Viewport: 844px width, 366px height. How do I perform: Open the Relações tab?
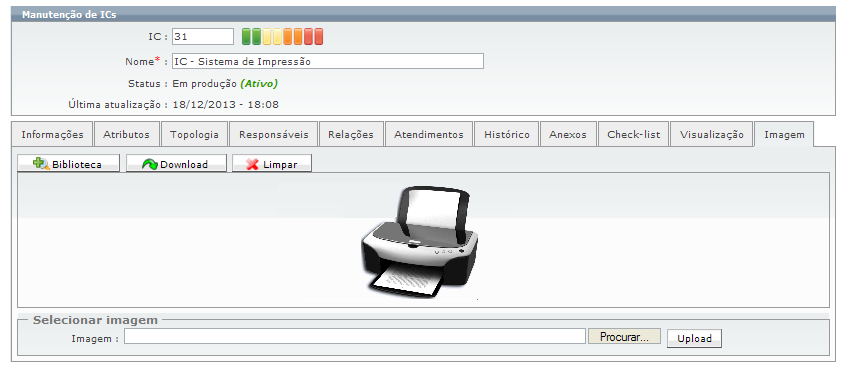351,134
